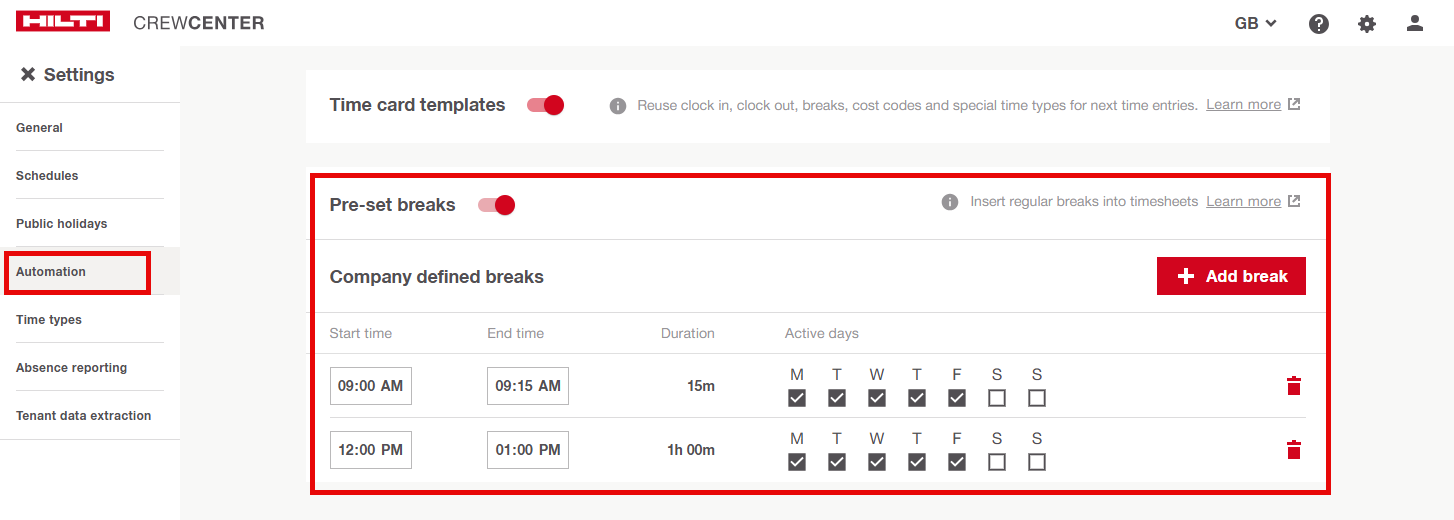Open the 01:00 PM end time picker
This screenshot has width=1454, height=520.
pos(528,450)
